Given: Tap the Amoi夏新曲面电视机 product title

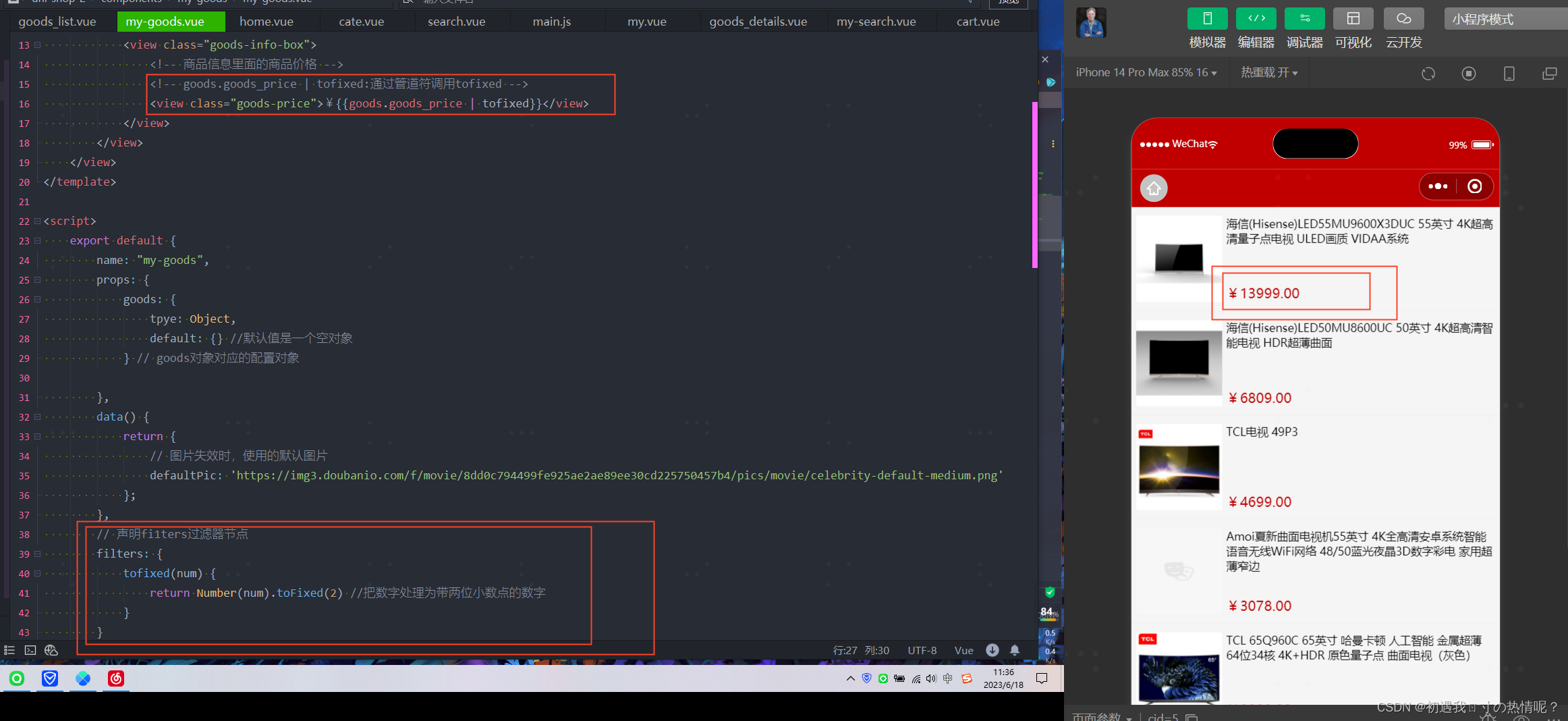Looking at the screenshot, I should [x=1359, y=552].
